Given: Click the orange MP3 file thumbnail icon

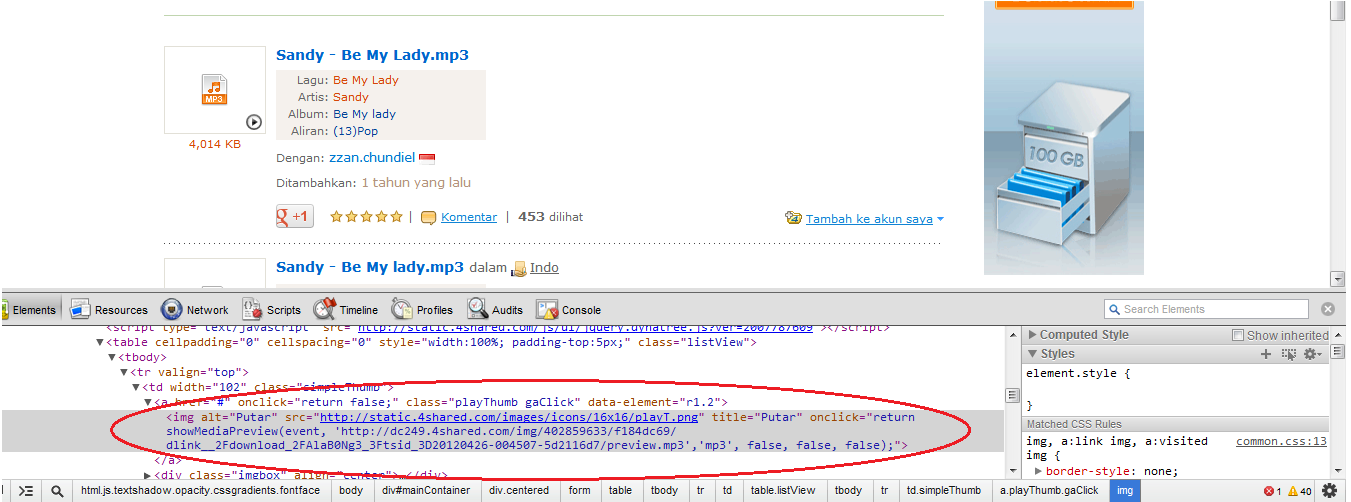Looking at the screenshot, I should [x=214, y=89].
